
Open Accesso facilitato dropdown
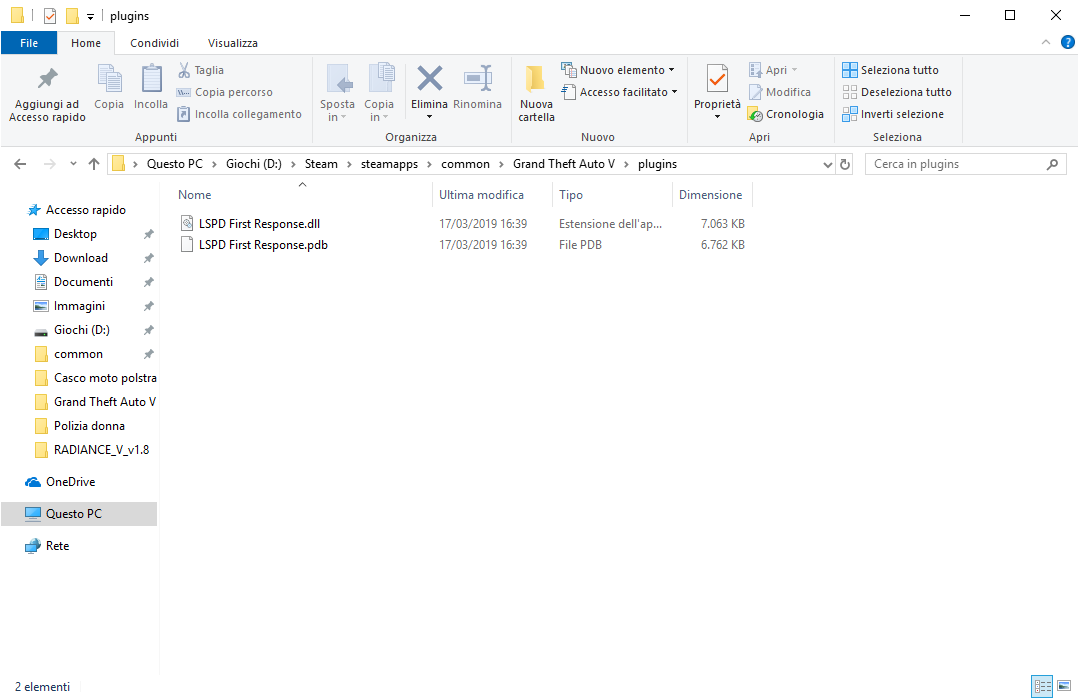pos(674,92)
